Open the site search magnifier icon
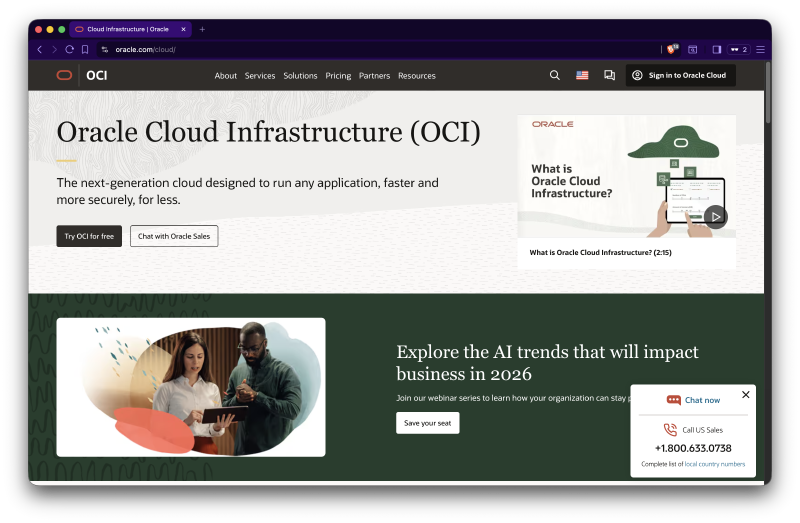 click(x=555, y=76)
